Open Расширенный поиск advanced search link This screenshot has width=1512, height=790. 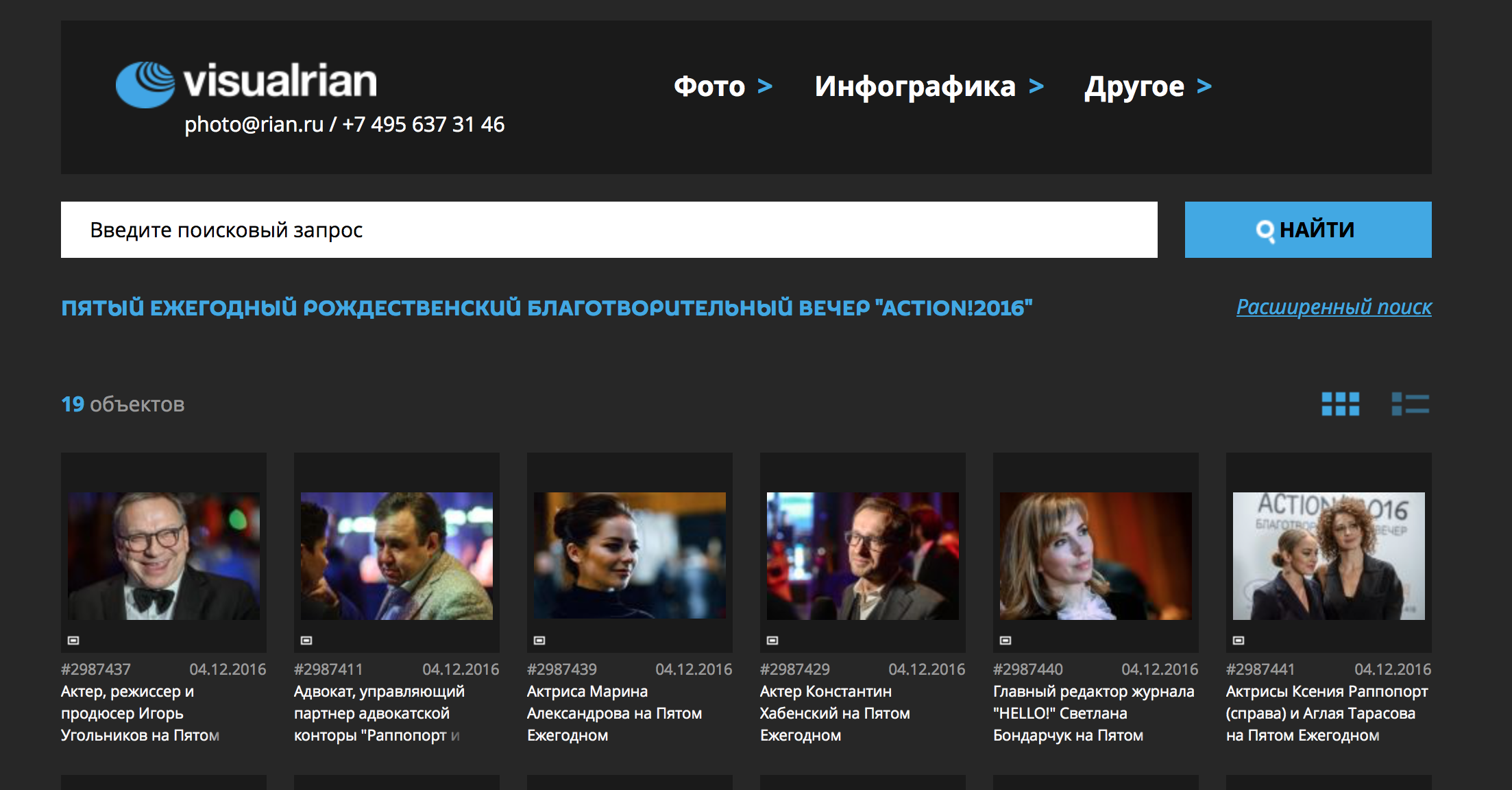[1334, 307]
